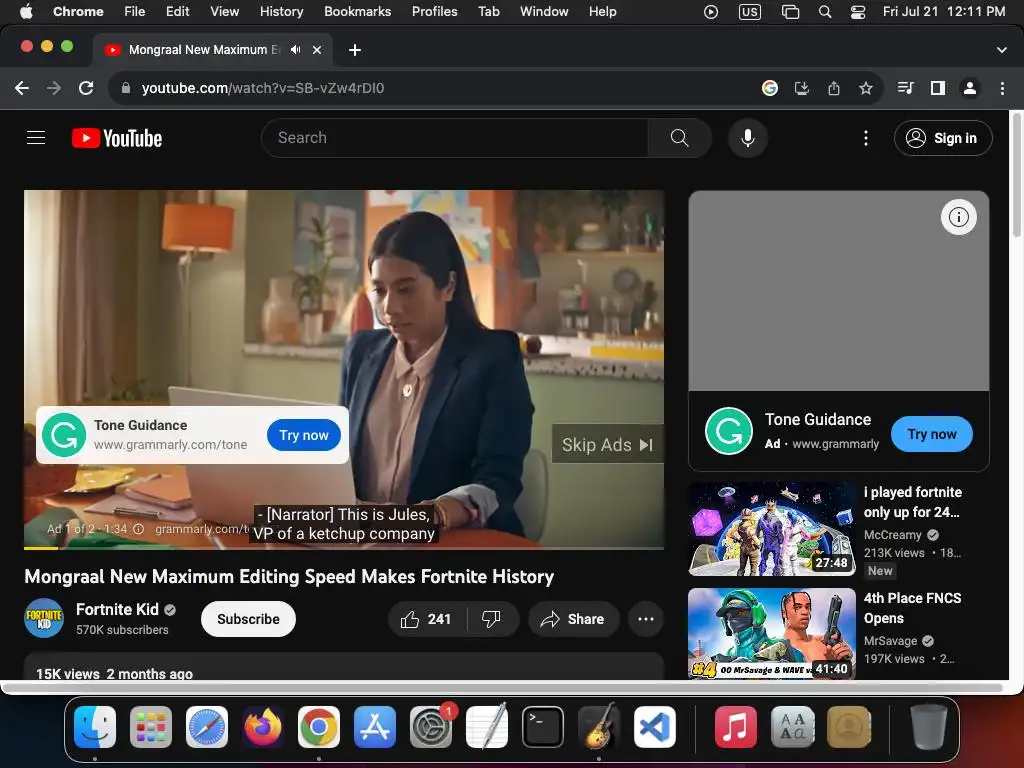The image size is (1024, 768).
Task: Open Visual Studio Code from the Dock
Action: click(x=655, y=727)
